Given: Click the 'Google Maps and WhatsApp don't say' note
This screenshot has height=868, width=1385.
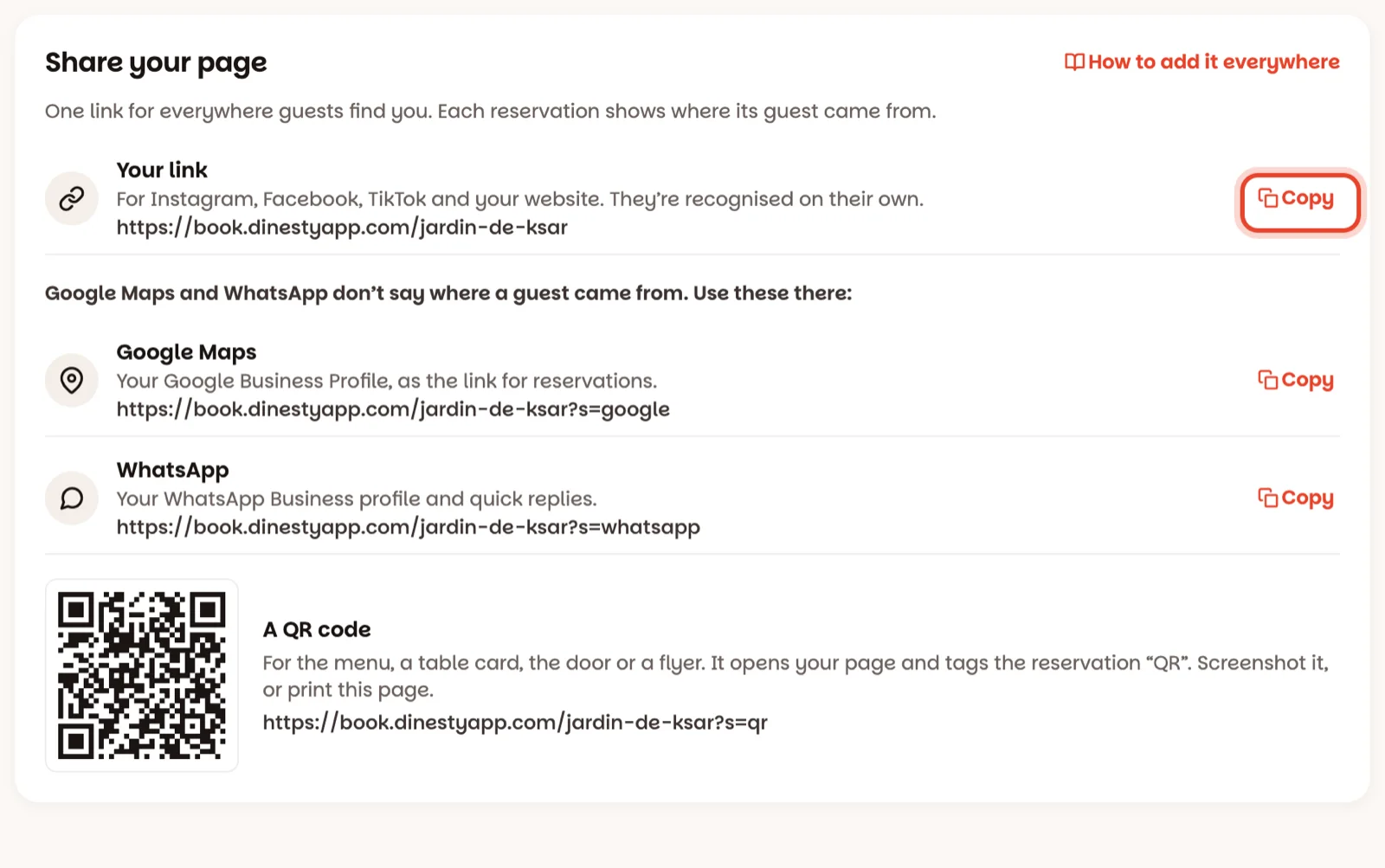Looking at the screenshot, I should point(448,293).
